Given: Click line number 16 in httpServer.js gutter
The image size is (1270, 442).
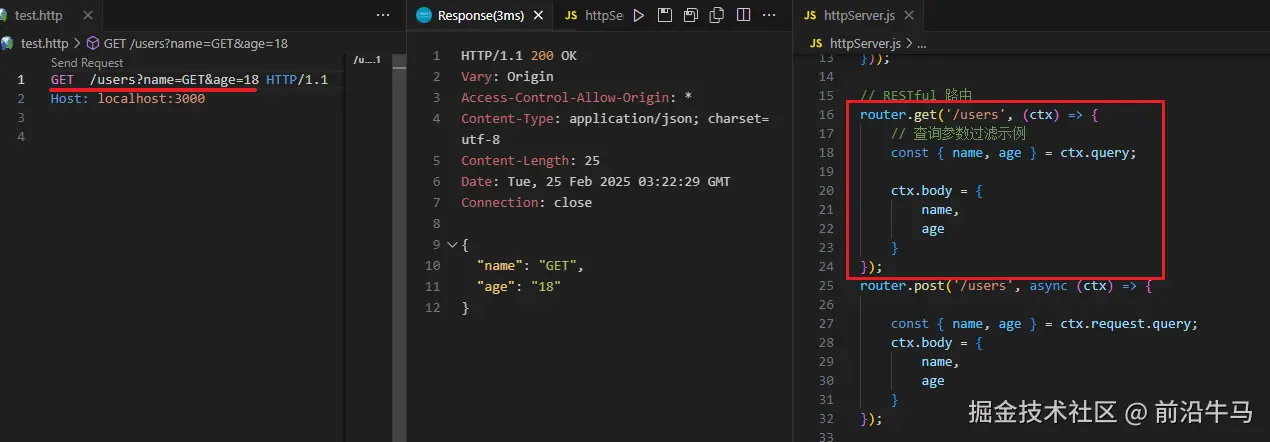Looking at the screenshot, I should click(825, 115).
